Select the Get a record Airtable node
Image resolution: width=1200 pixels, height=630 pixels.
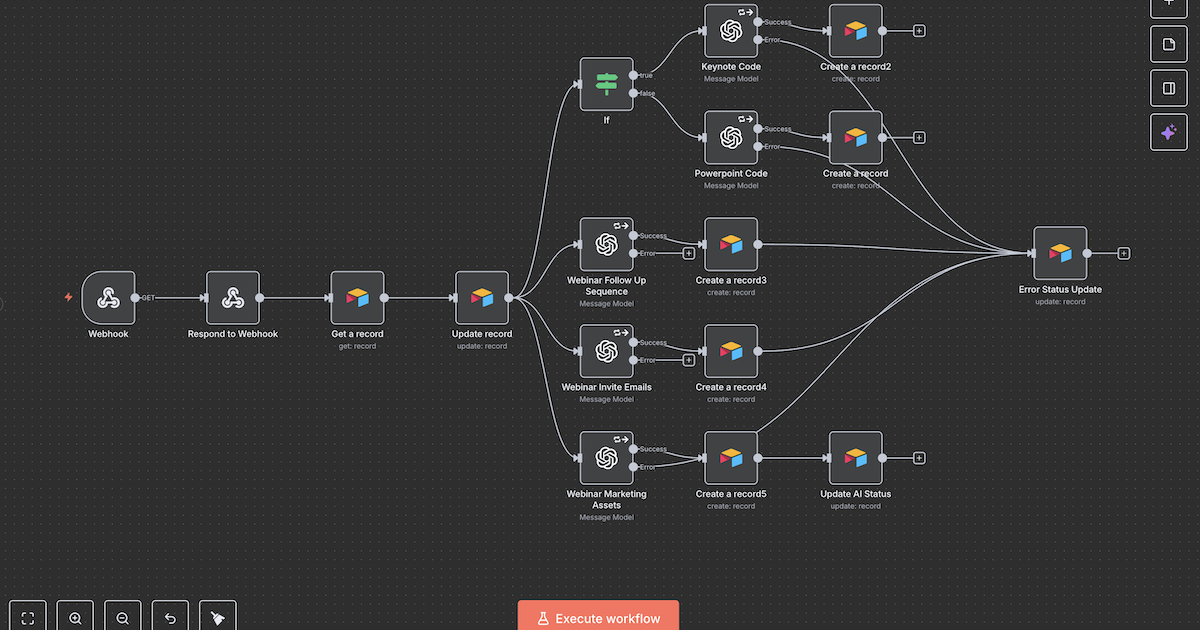(x=357, y=298)
